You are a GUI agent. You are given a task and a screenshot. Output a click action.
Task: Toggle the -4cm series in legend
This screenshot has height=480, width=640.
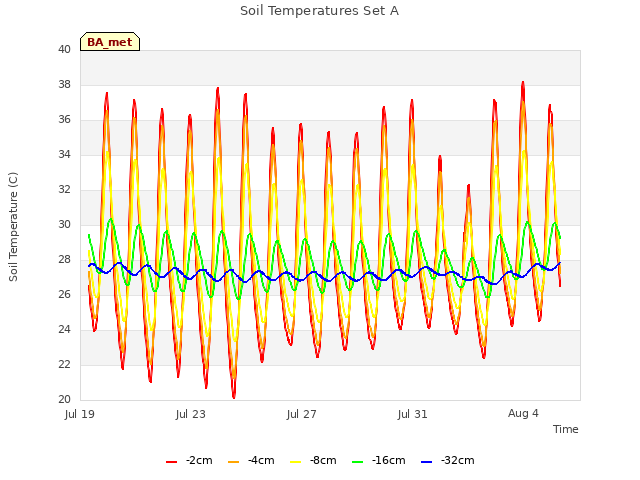251,461
